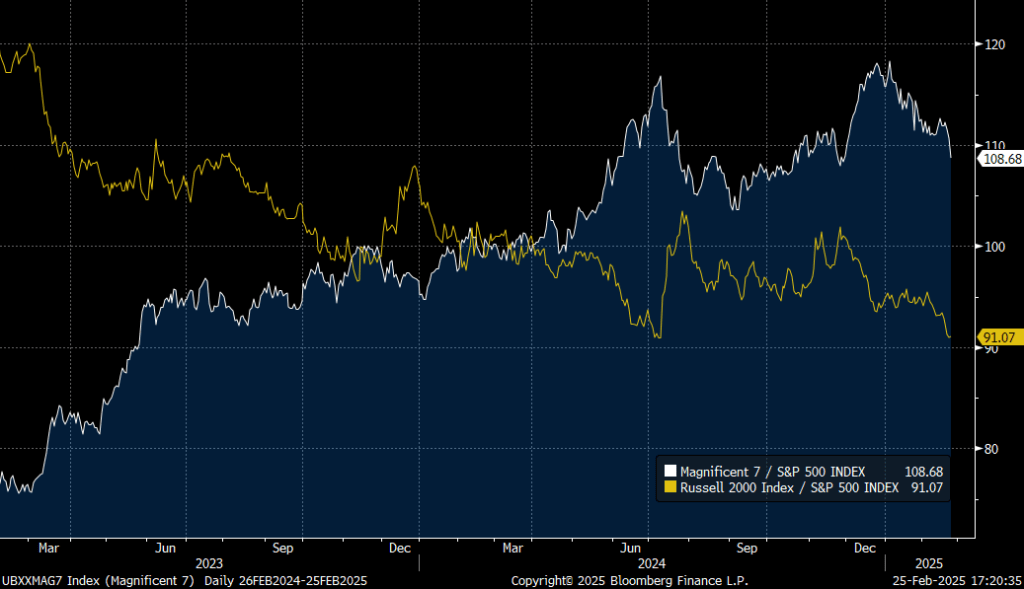
Task: Select the Sep label on the time axis
Action: [282, 548]
